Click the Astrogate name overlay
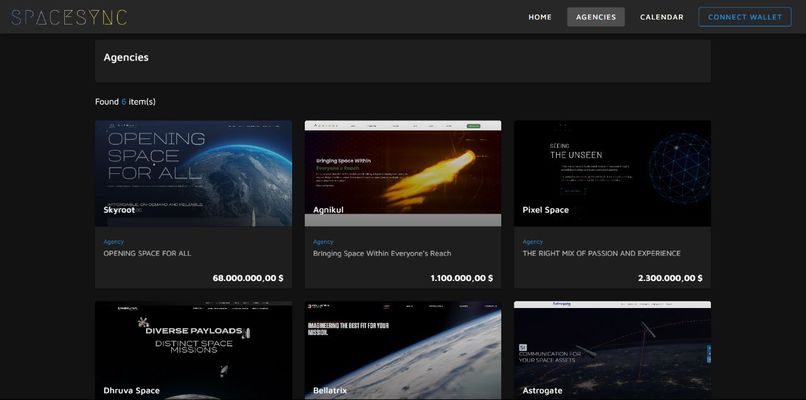The height and width of the screenshot is (400, 806). pos(542,391)
